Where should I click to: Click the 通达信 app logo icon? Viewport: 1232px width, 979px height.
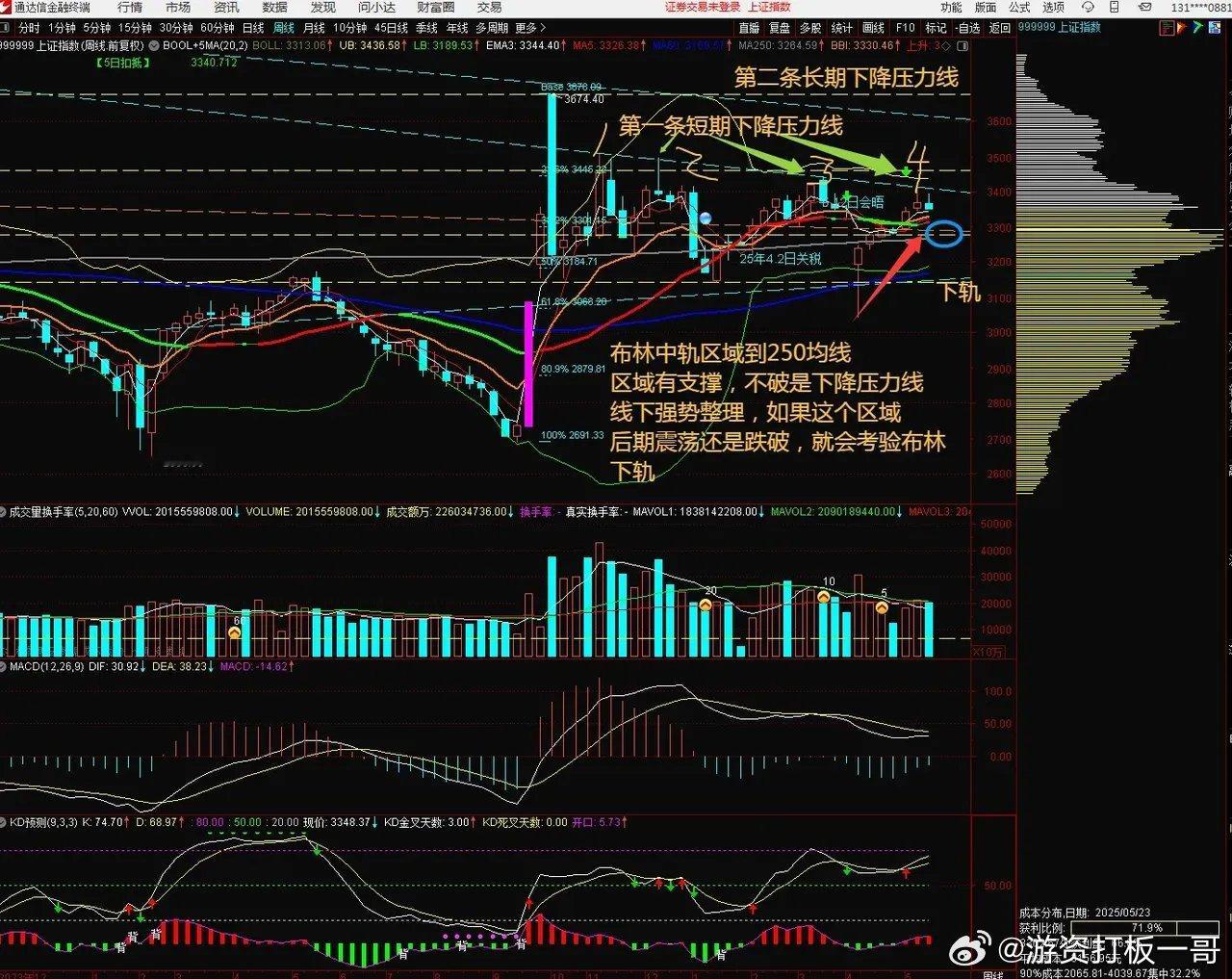(x=6, y=7)
